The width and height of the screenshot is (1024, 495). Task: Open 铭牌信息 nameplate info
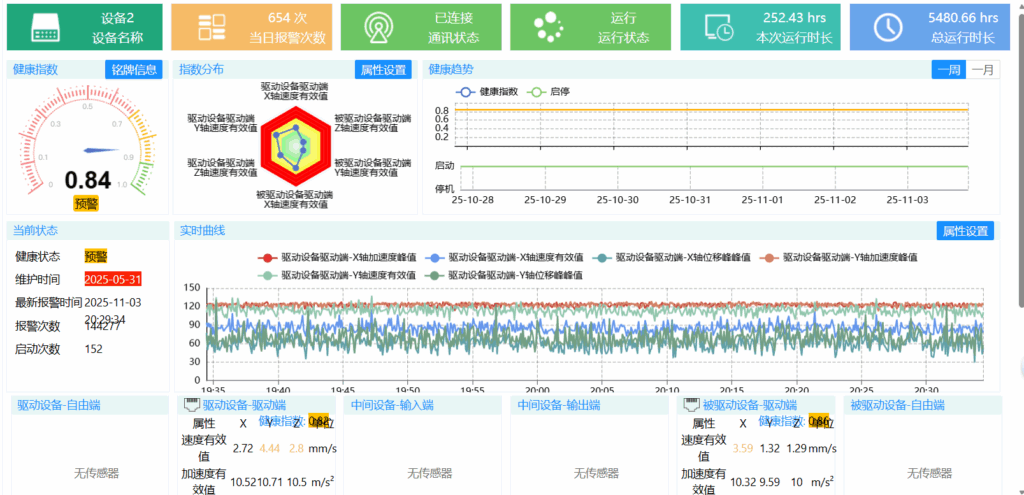[x=133, y=70]
